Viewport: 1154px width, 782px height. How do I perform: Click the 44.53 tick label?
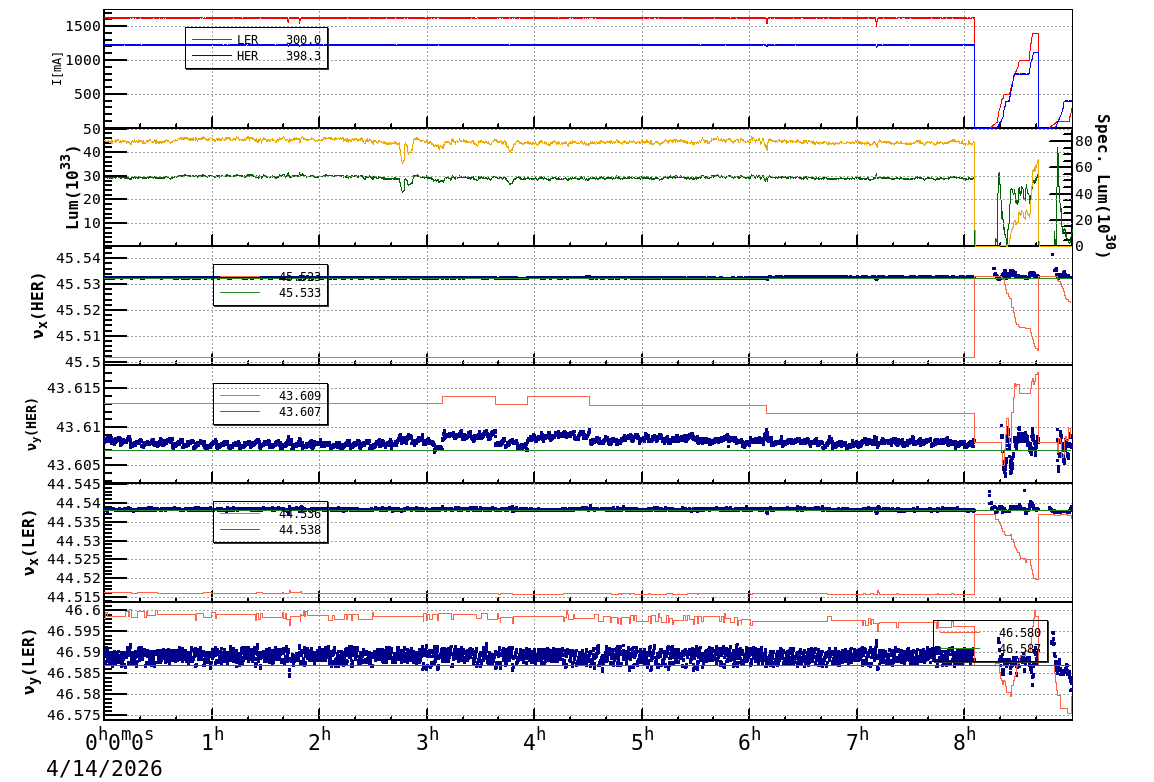click(78, 541)
